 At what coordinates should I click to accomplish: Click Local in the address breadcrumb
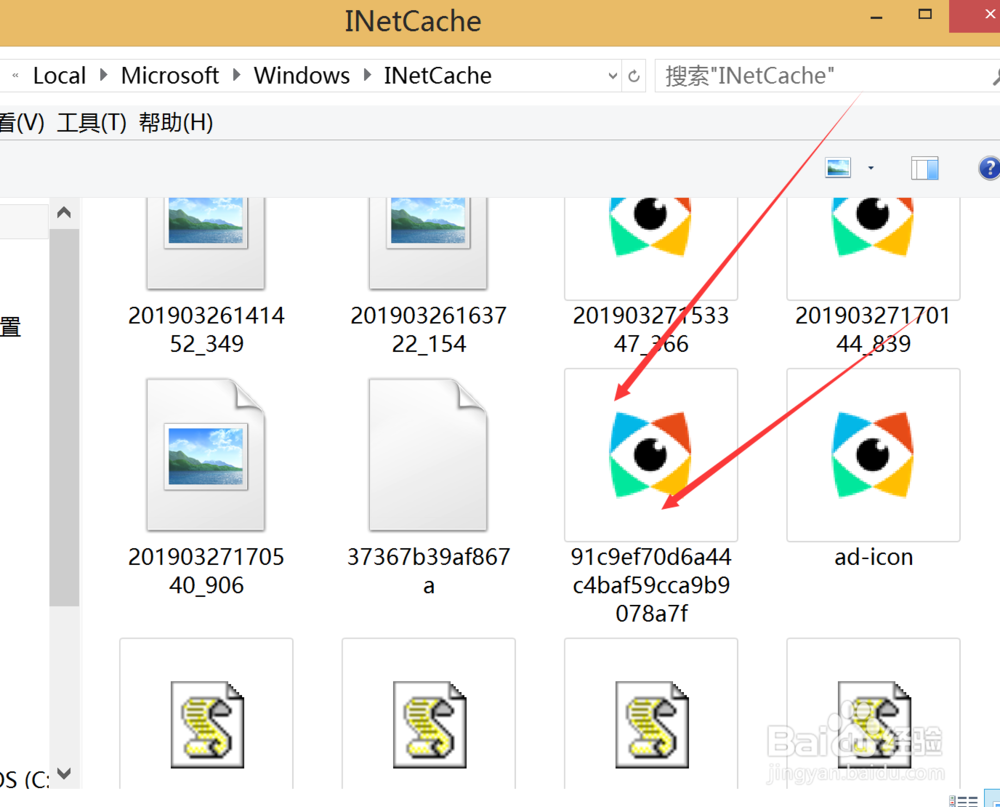[59, 76]
